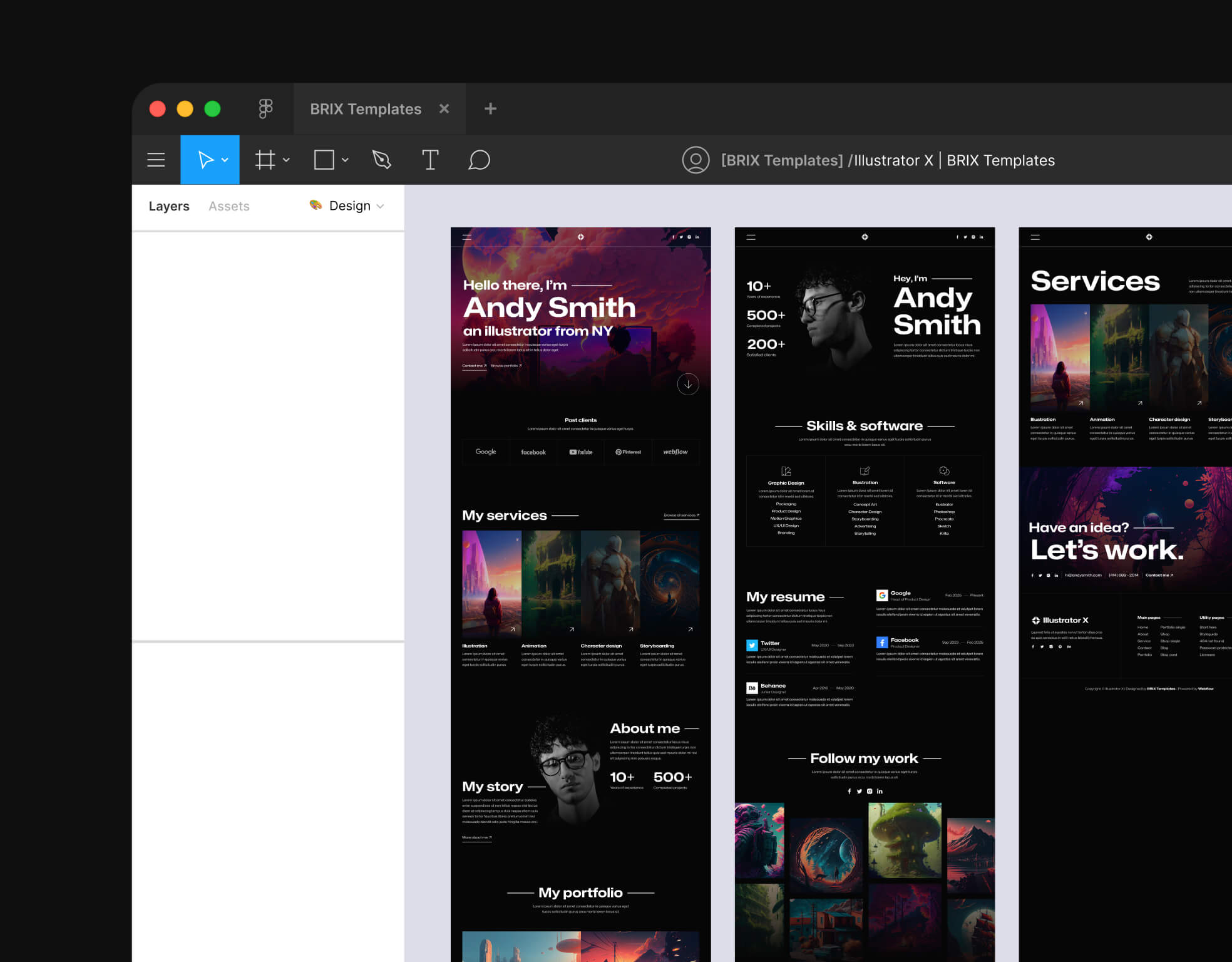The image size is (1232, 962).
Task: Select Illustration thumbnail in Services frame
Action: [x=1060, y=357]
